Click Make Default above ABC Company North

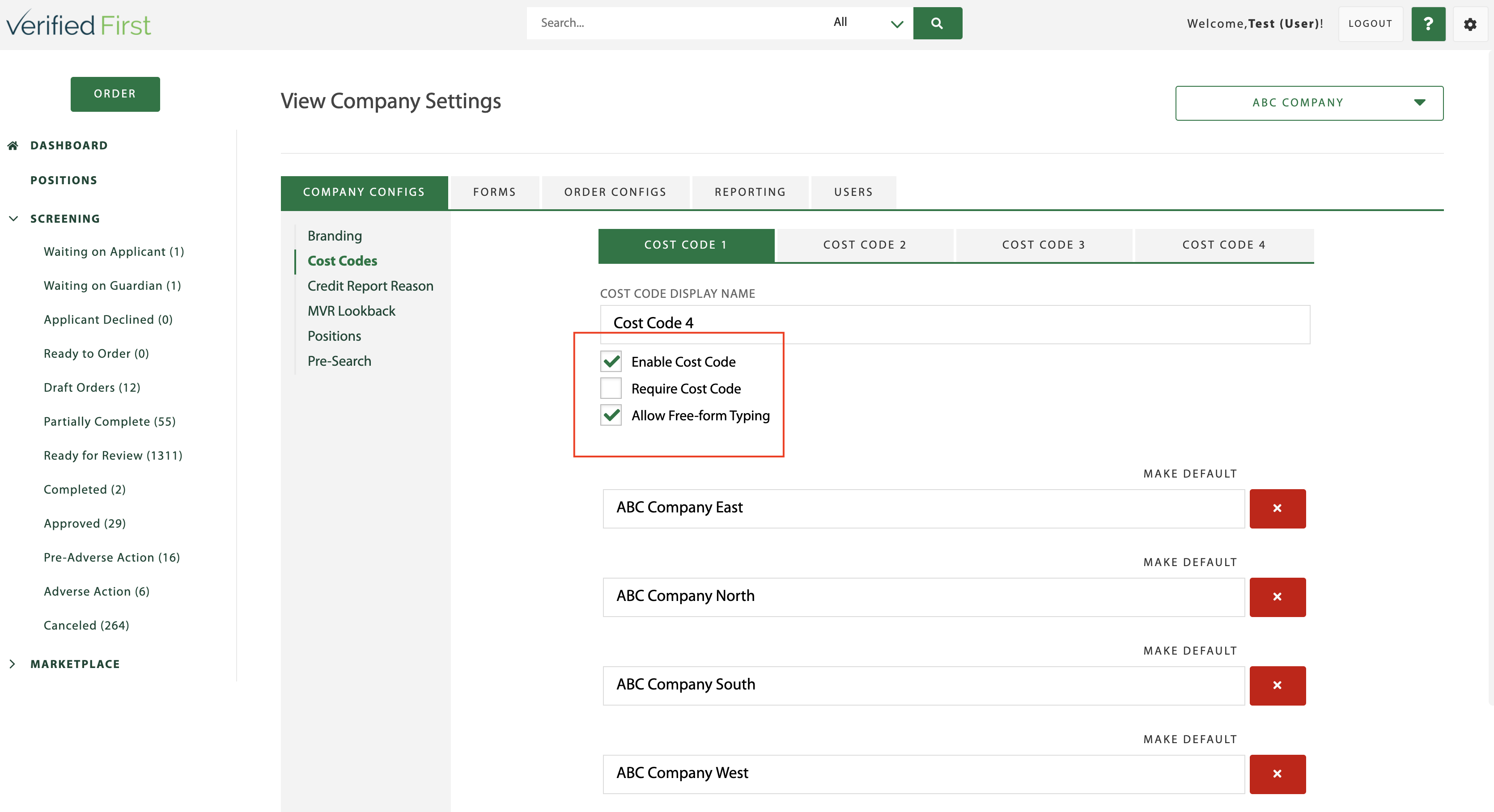click(1190, 562)
